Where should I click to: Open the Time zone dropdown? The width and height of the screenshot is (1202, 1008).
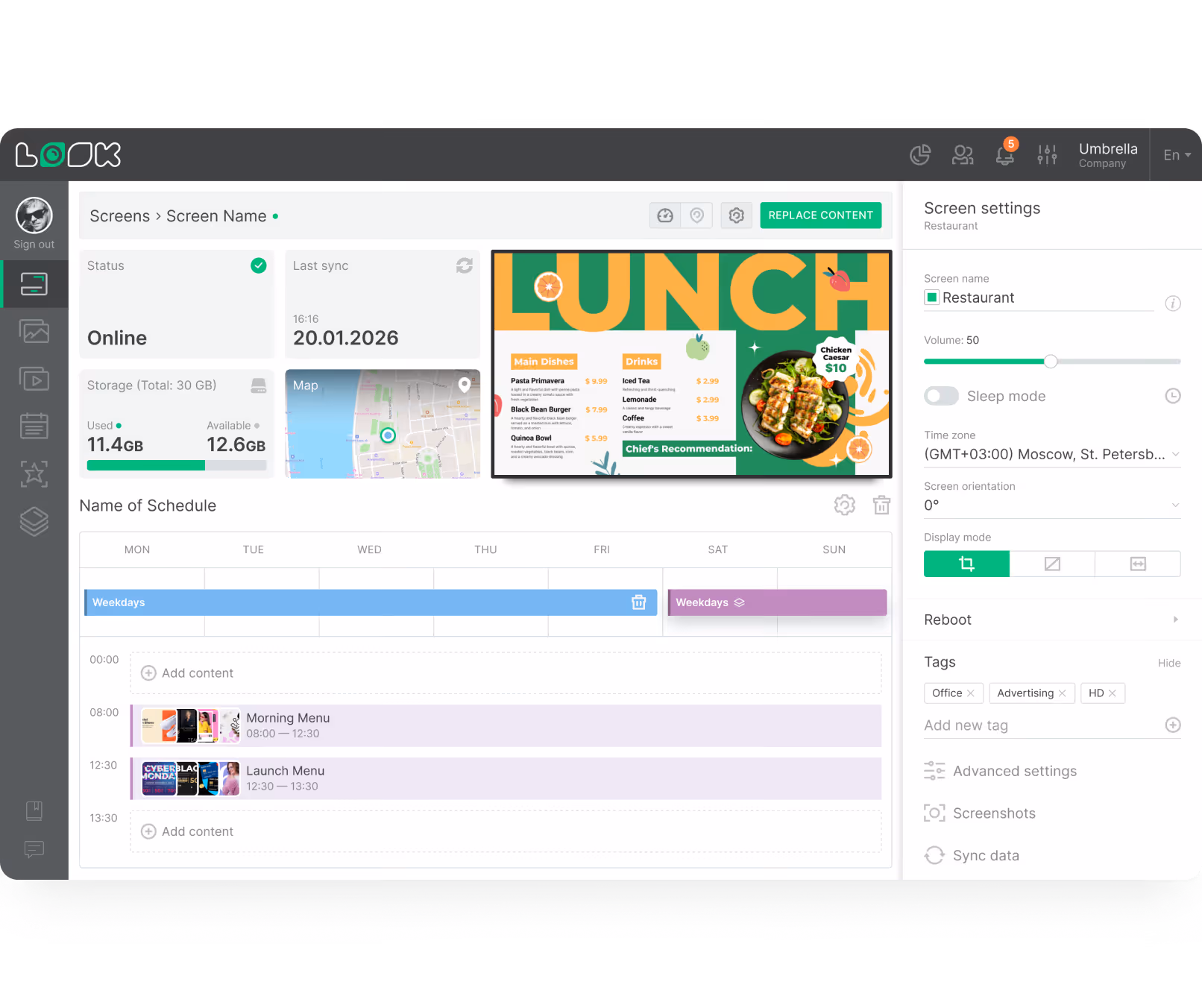click(x=1052, y=454)
